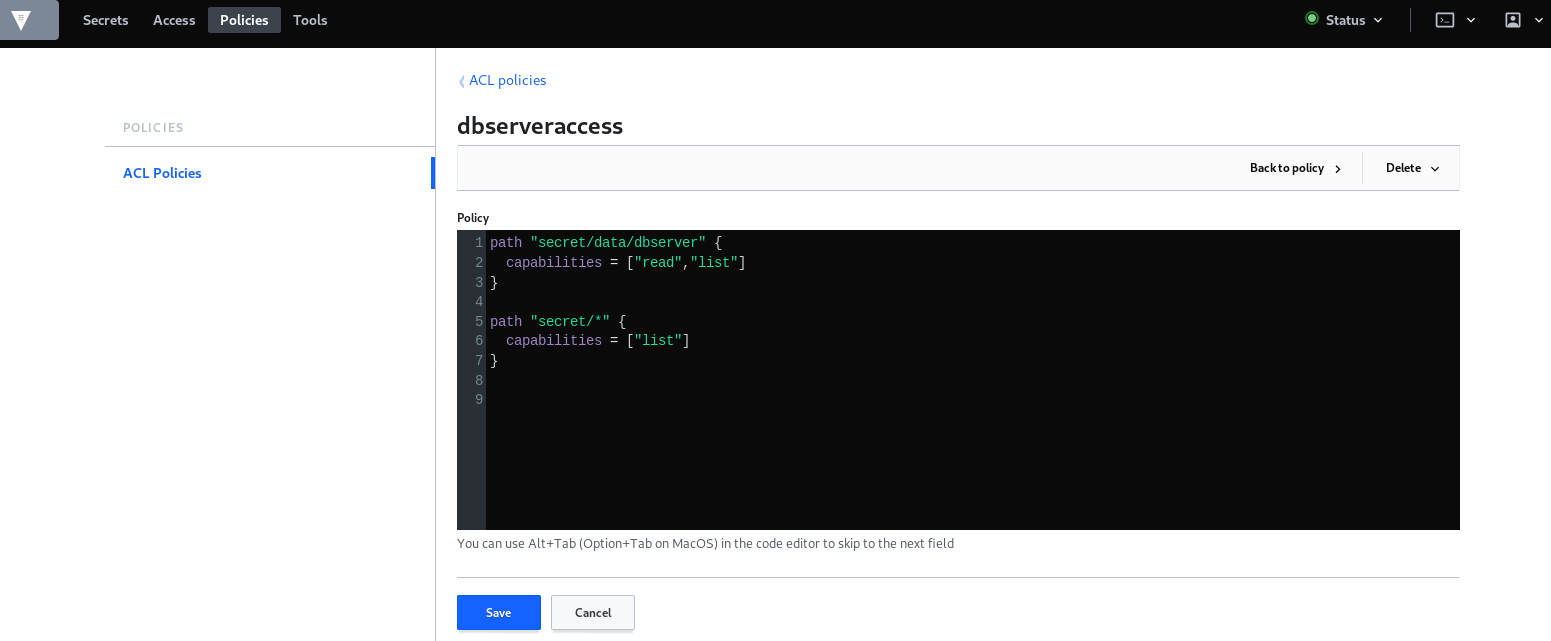The height and width of the screenshot is (641, 1551).
Task: Cancel the policy edit
Action: tap(592, 612)
